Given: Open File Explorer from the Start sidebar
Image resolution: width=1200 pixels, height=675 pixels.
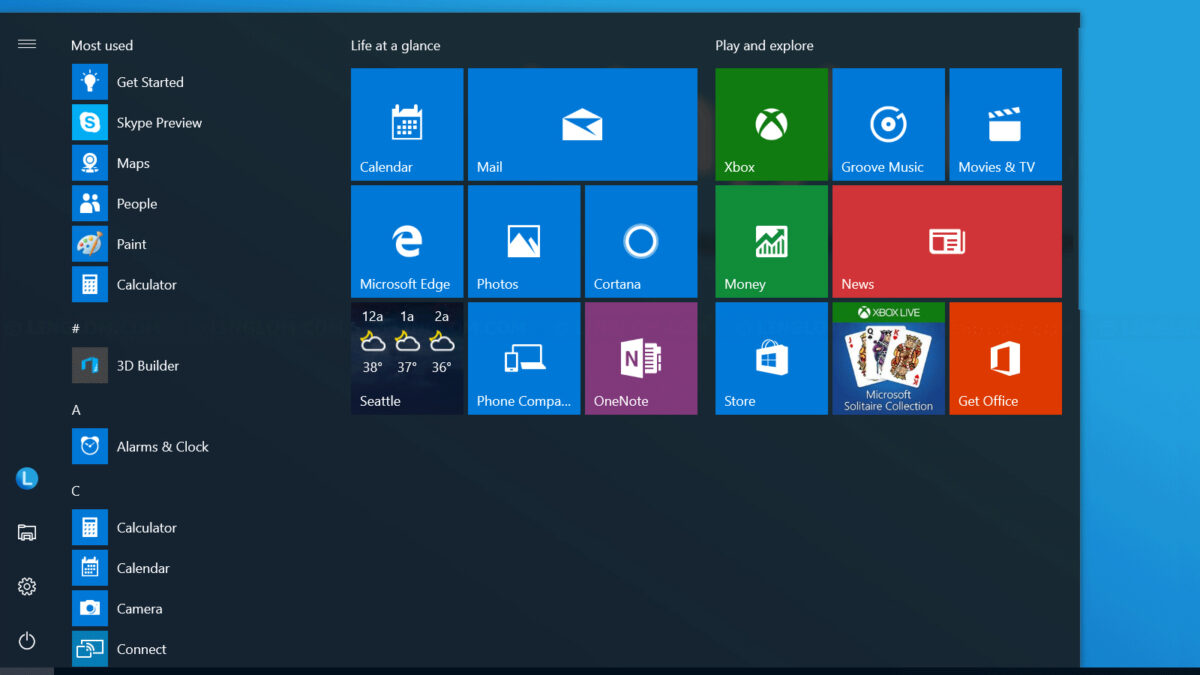Looking at the screenshot, I should tap(27, 533).
